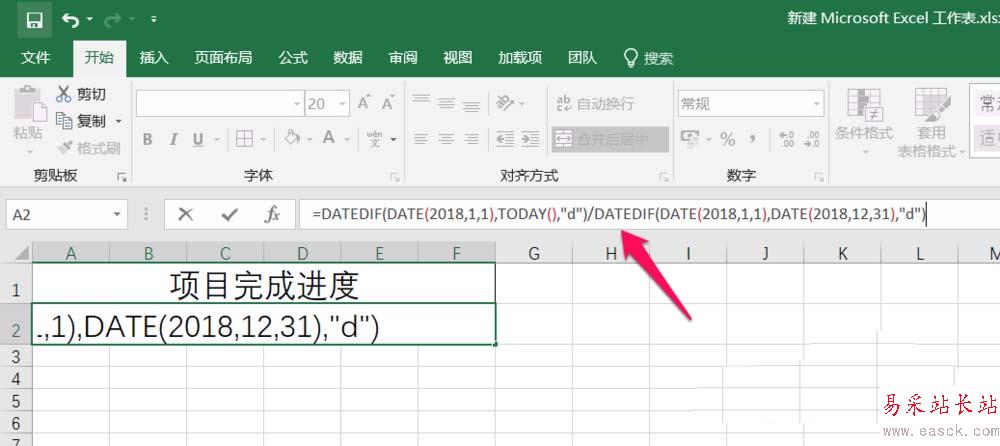The width and height of the screenshot is (1000, 446).
Task: Click the fx Insert Function icon
Action: click(272, 214)
